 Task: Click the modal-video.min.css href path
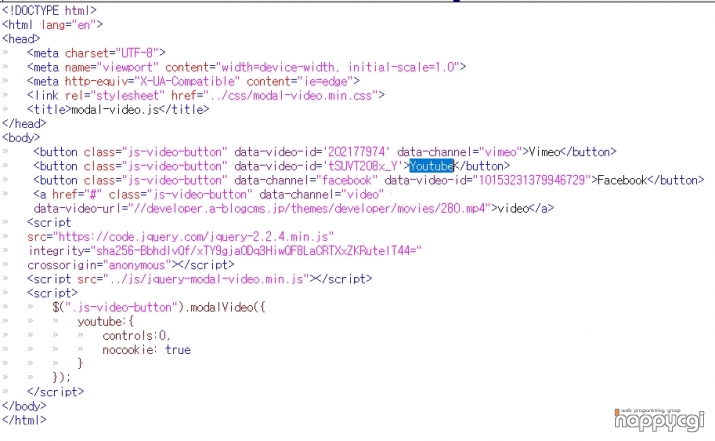coord(291,95)
